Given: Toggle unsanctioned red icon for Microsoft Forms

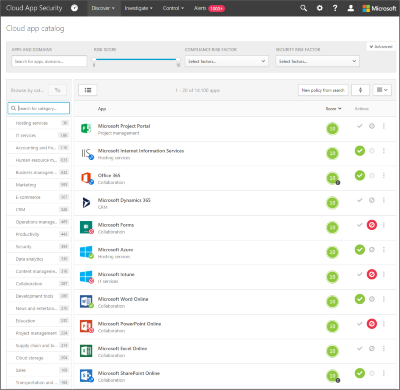Looking at the screenshot, I should 372,225.
